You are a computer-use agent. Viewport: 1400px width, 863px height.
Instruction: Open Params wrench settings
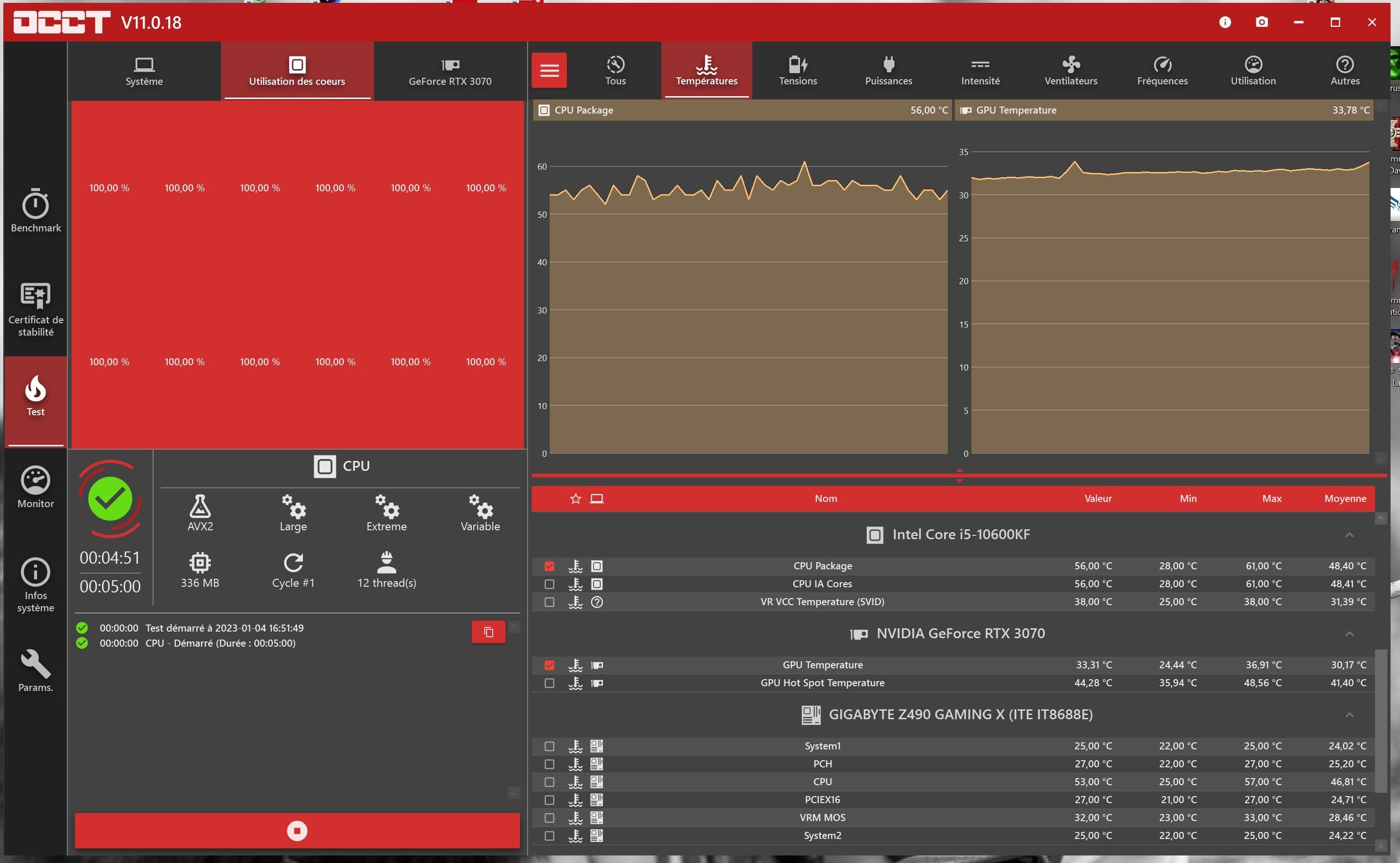pyautogui.click(x=35, y=671)
